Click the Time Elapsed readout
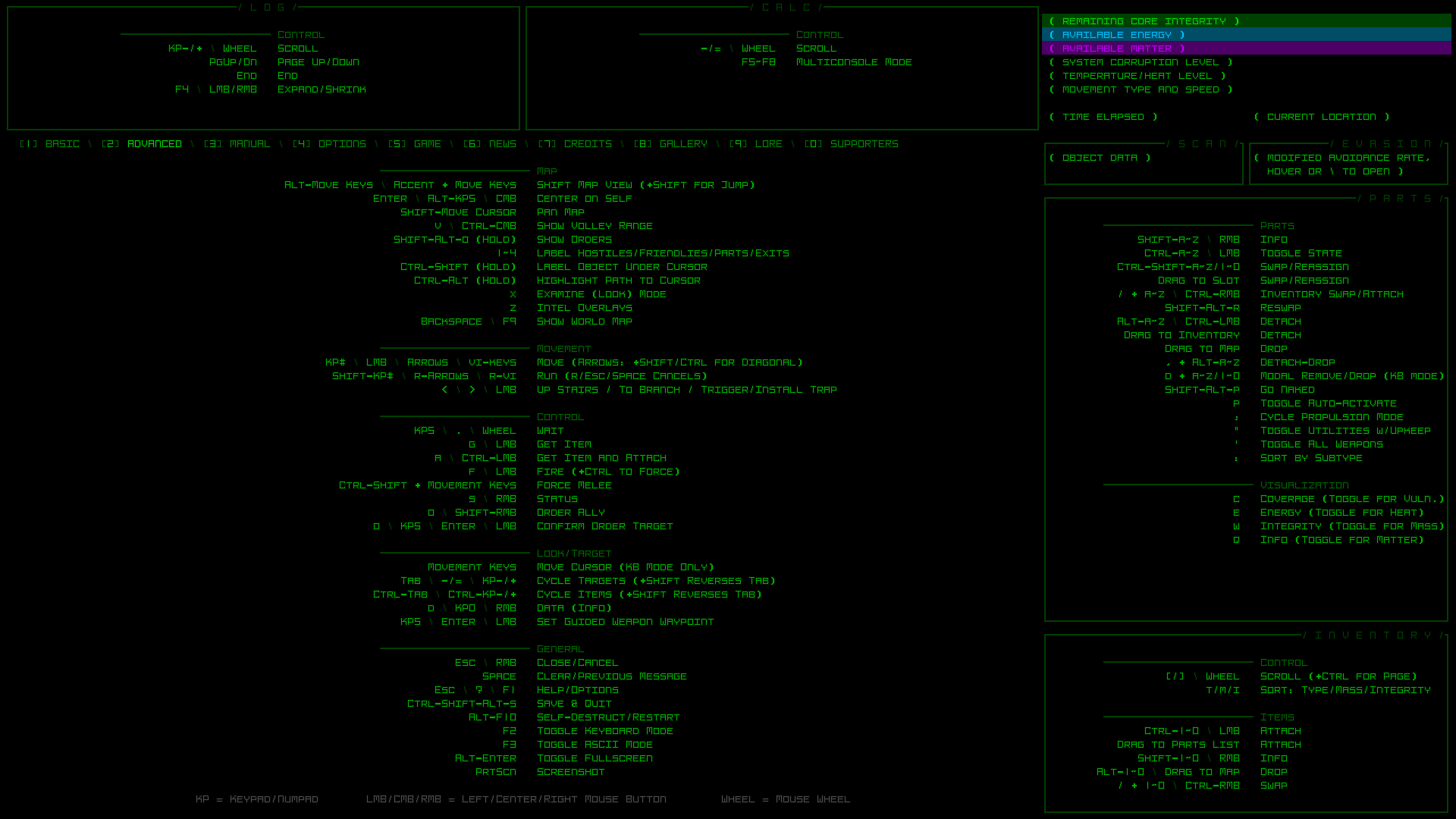The image size is (1456, 819). [x=1103, y=117]
